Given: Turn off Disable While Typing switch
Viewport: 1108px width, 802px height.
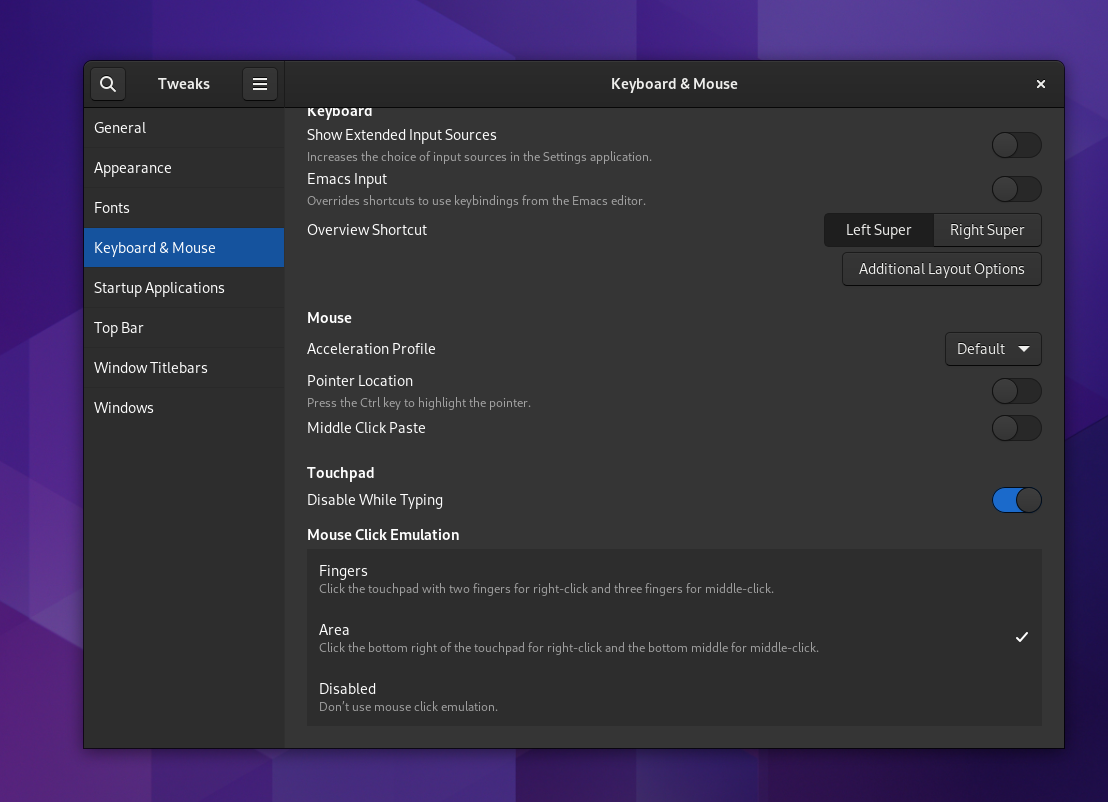Looking at the screenshot, I should (1016, 500).
